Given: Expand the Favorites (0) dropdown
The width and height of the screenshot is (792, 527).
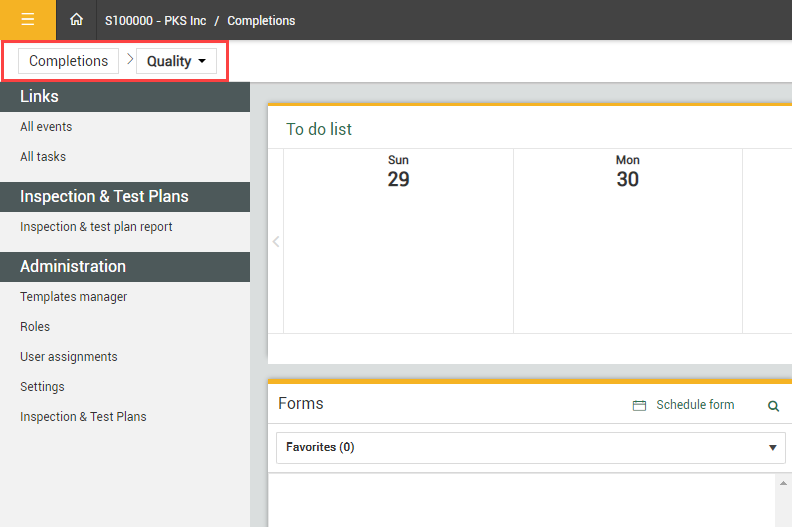Looking at the screenshot, I should [x=531, y=448].
